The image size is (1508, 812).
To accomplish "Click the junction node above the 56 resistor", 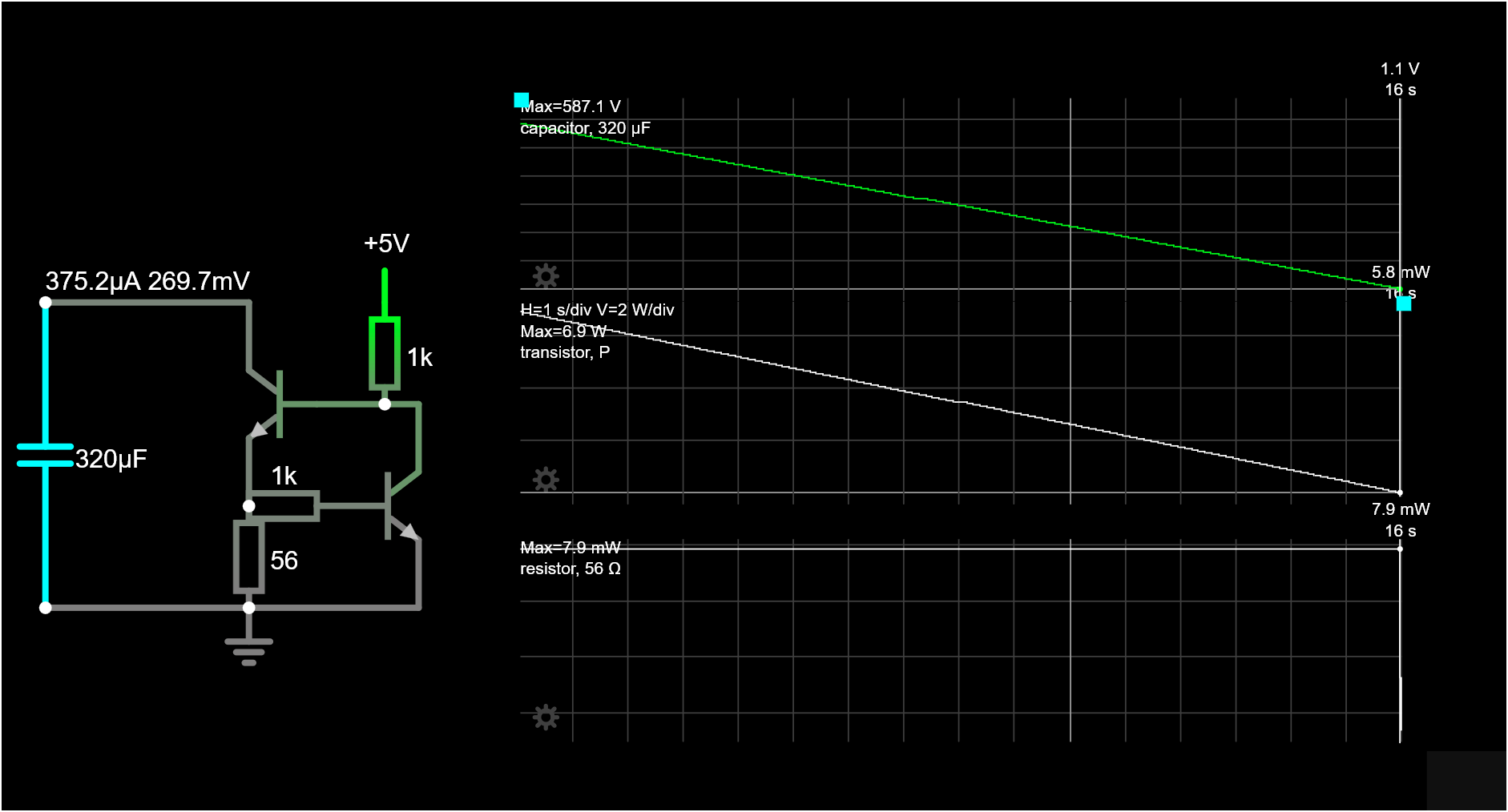I will [x=249, y=506].
